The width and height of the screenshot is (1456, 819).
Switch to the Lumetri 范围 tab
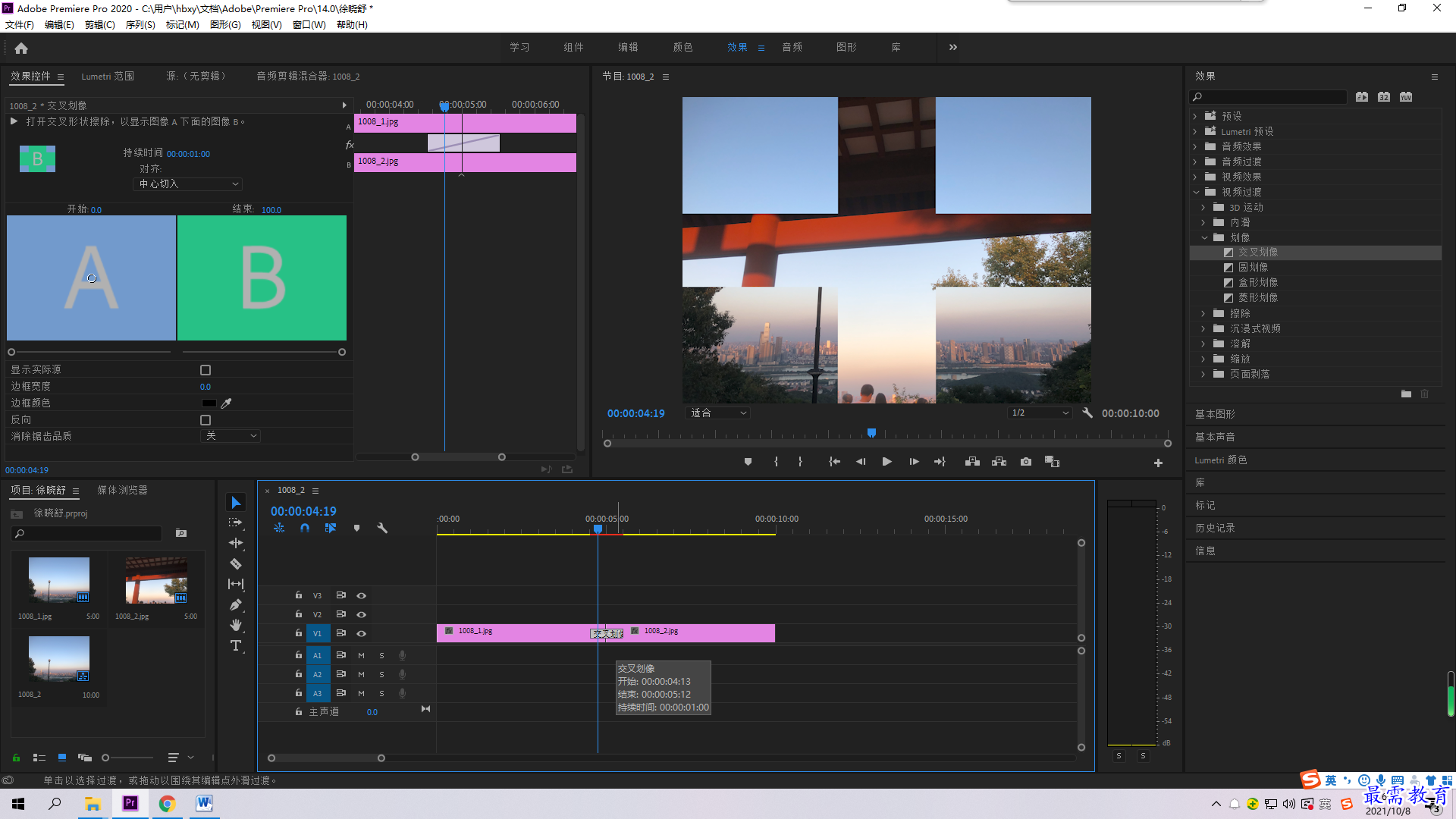point(108,77)
